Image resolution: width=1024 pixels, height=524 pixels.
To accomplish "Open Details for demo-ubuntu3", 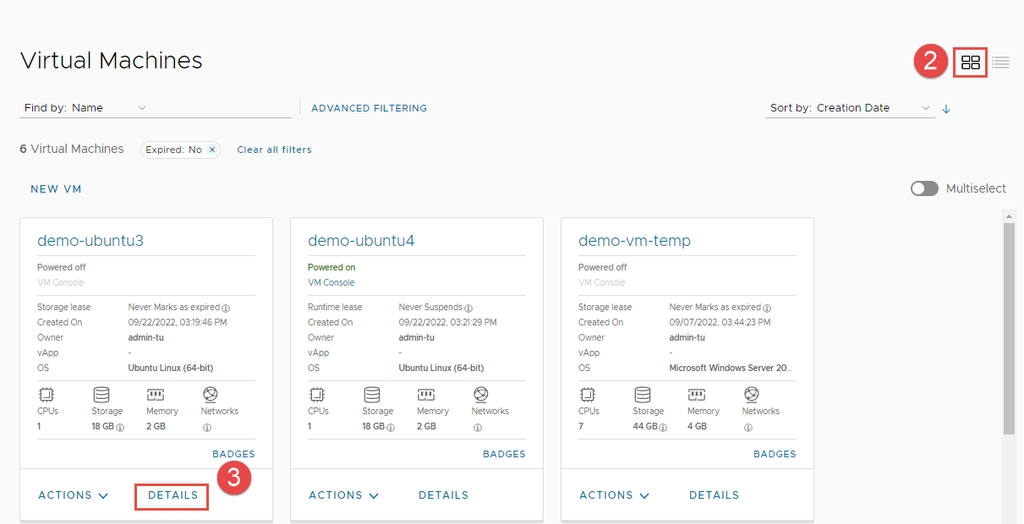I will 172,495.
